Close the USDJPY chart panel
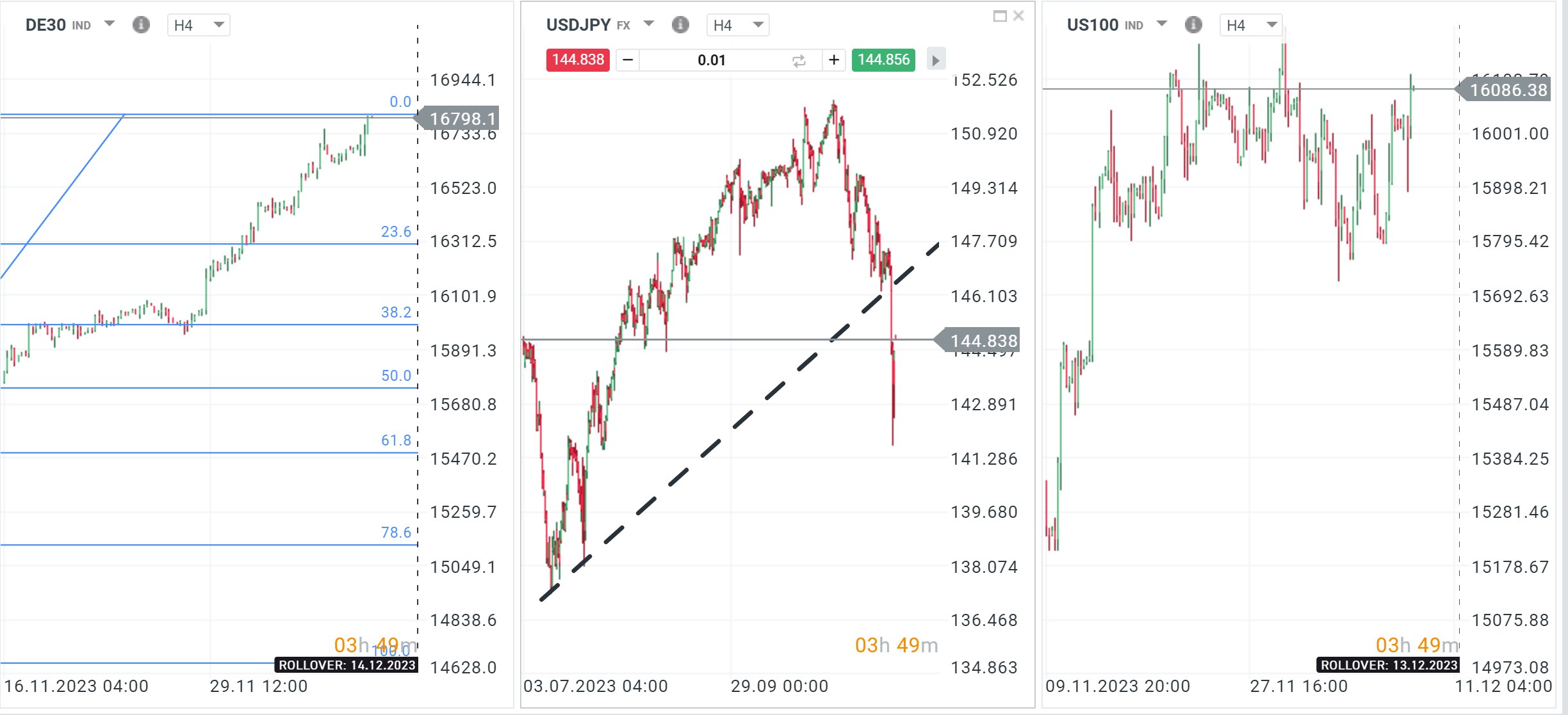This screenshot has height=715, width=1568. 1019,16
